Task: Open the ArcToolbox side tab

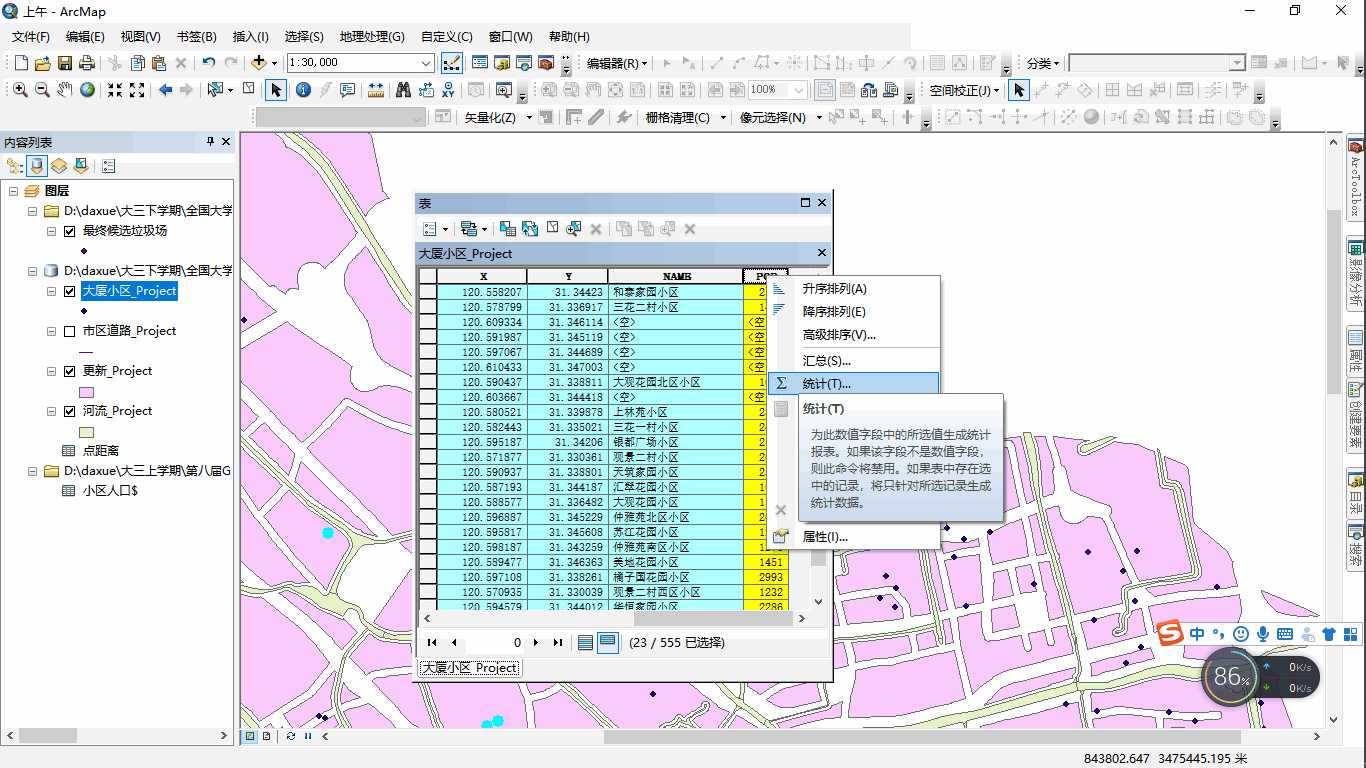Action: pyautogui.click(x=1356, y=179)
